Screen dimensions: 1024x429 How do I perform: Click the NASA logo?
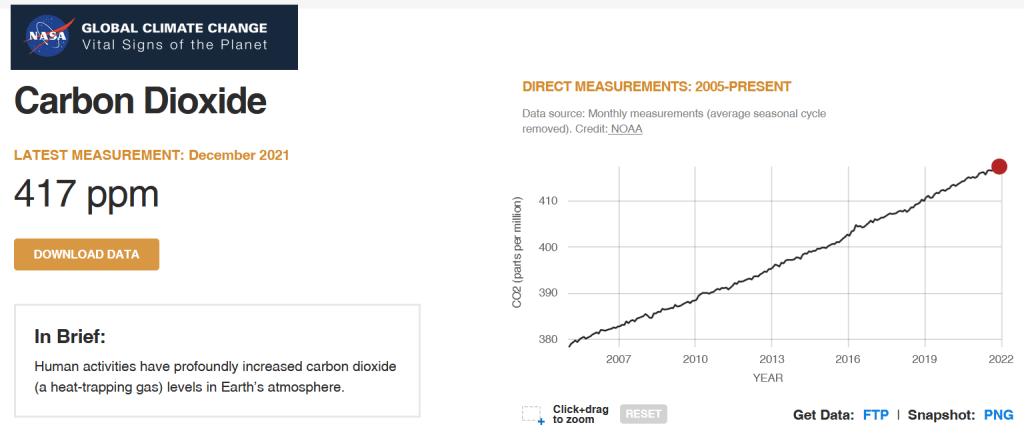(x=48, y=35)
